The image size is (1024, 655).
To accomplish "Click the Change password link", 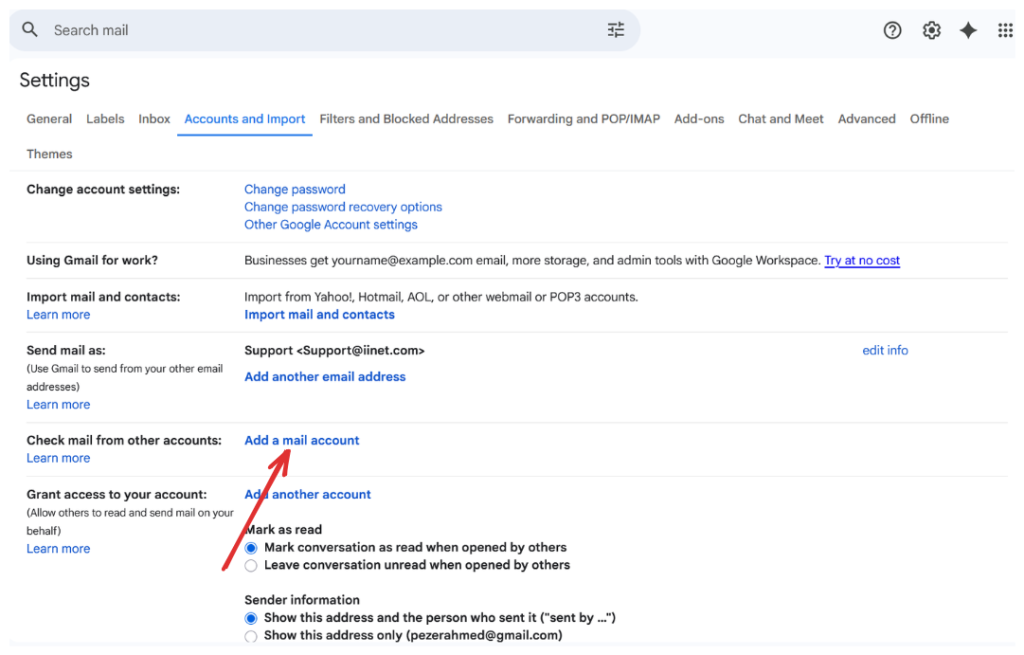I will tap(295, 189).
